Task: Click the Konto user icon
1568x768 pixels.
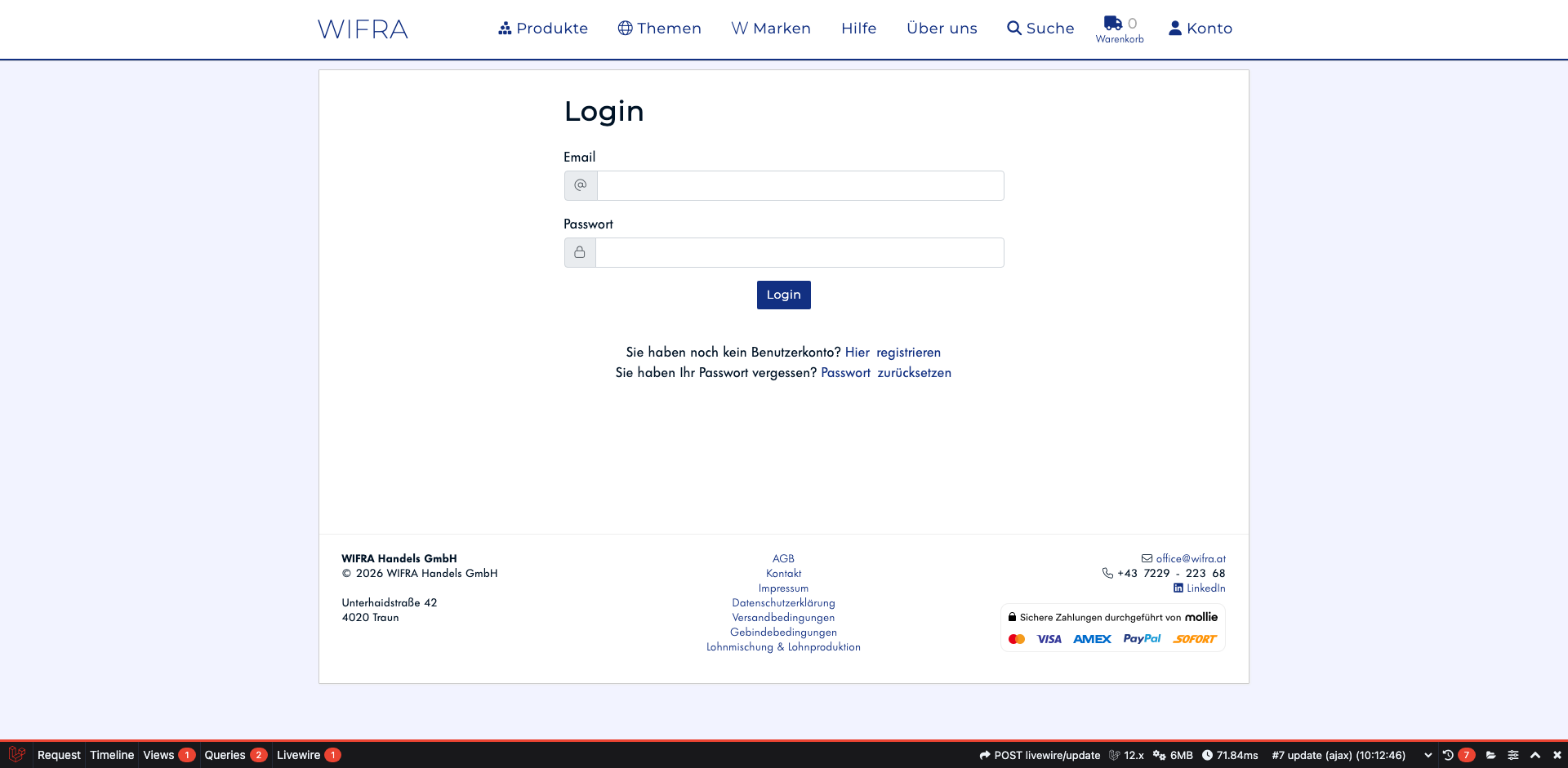Action: click(1174, 27)
